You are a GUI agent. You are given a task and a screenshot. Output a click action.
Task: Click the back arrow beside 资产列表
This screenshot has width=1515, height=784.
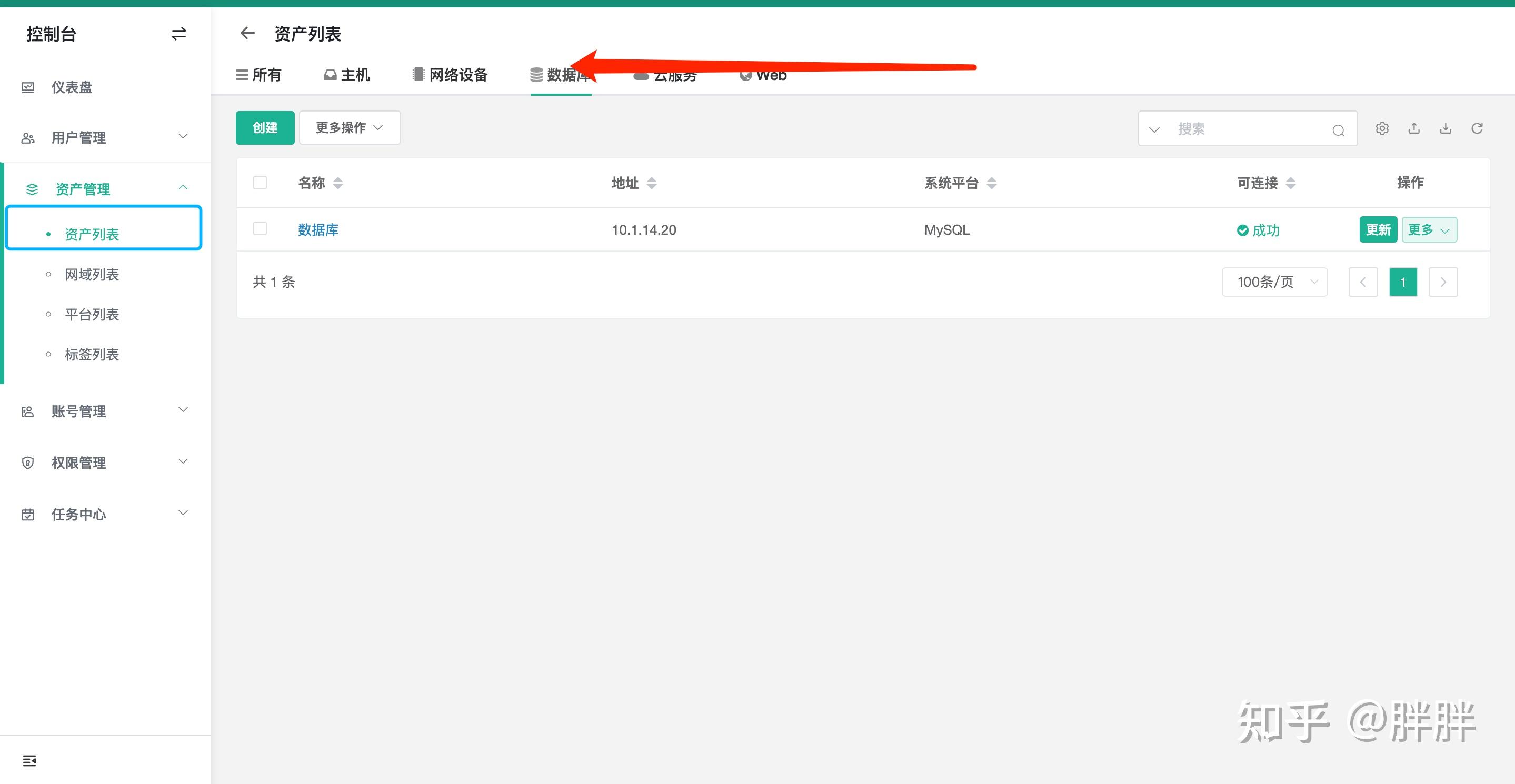pos(247,33)
